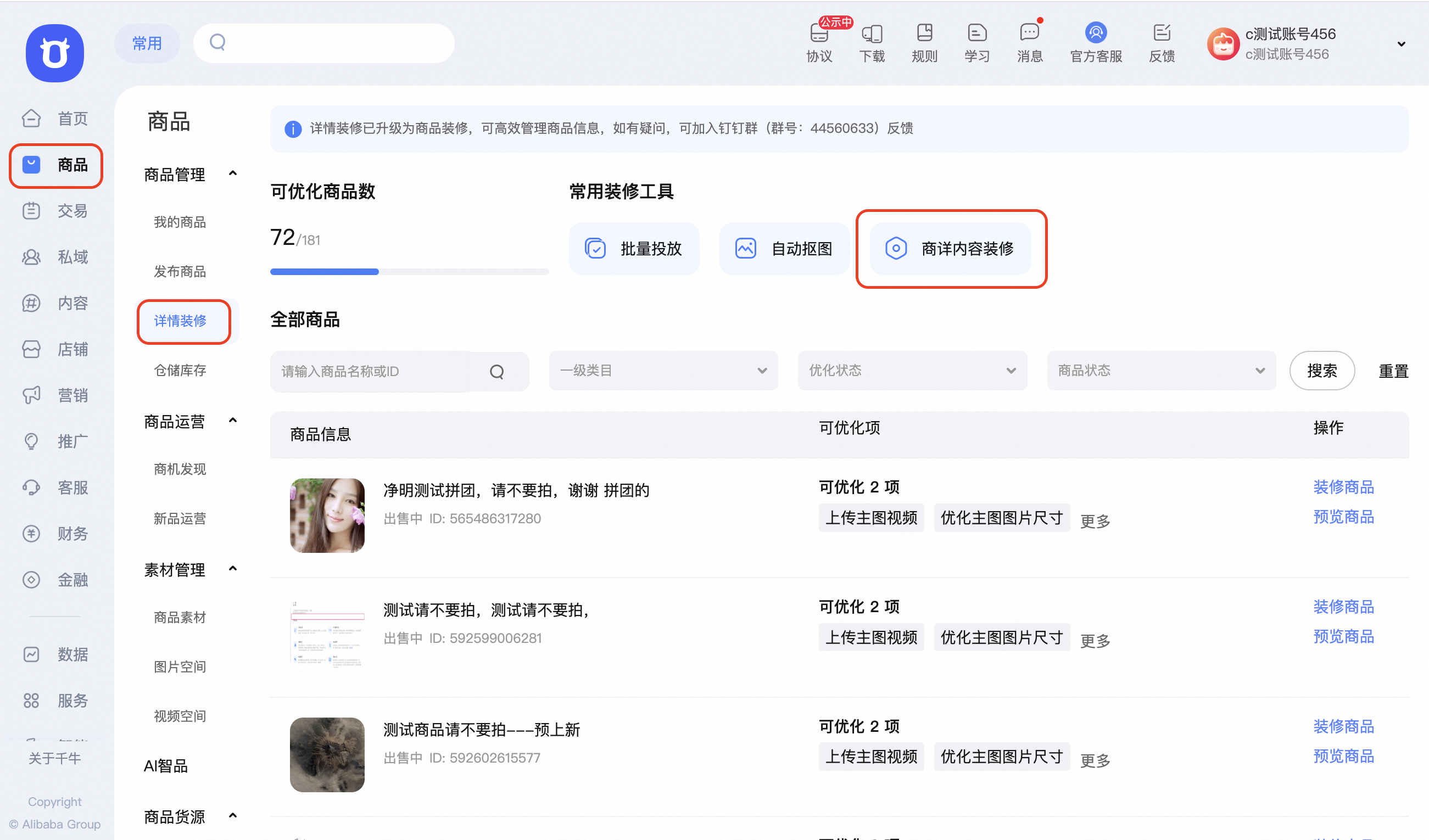The image size is (1429, 840).
Task: Click the 搜索 button
Action: [x=1322, y=371]
